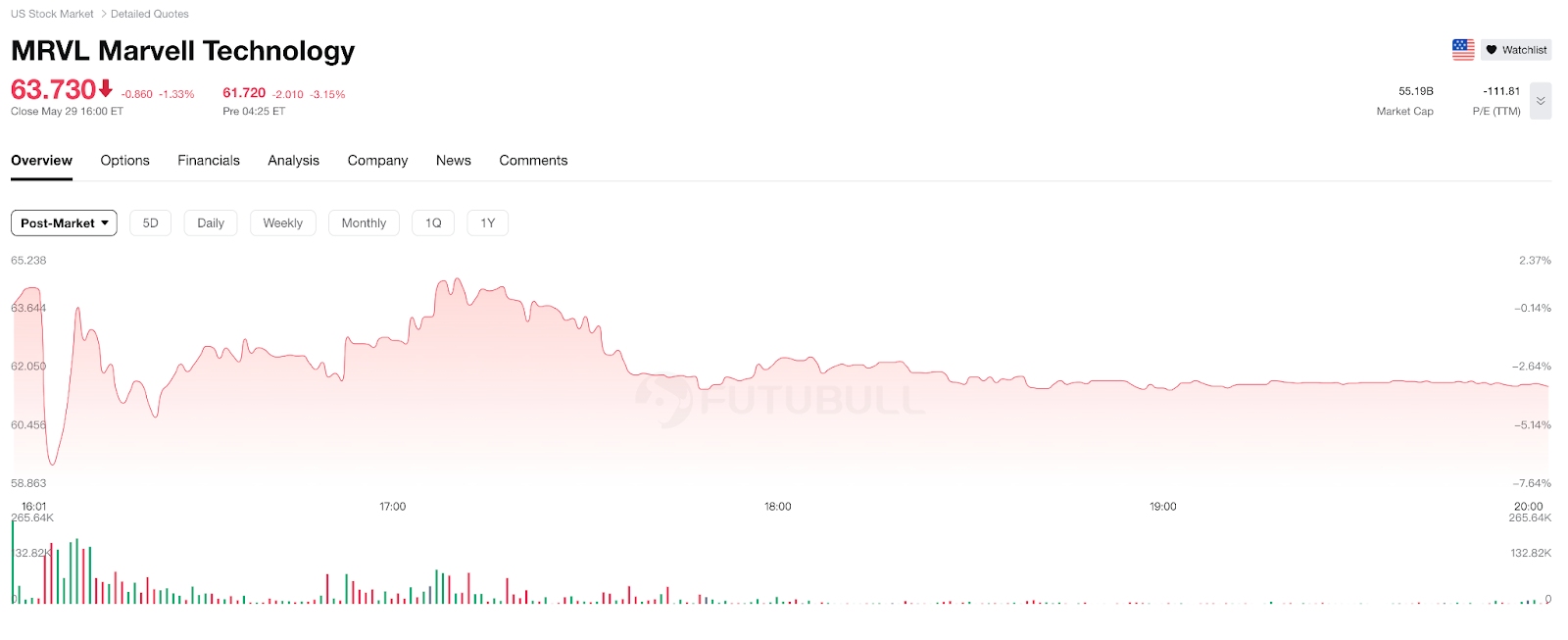1568x640 pixels.
Task: View the News tab
Action: coord(453,160)
